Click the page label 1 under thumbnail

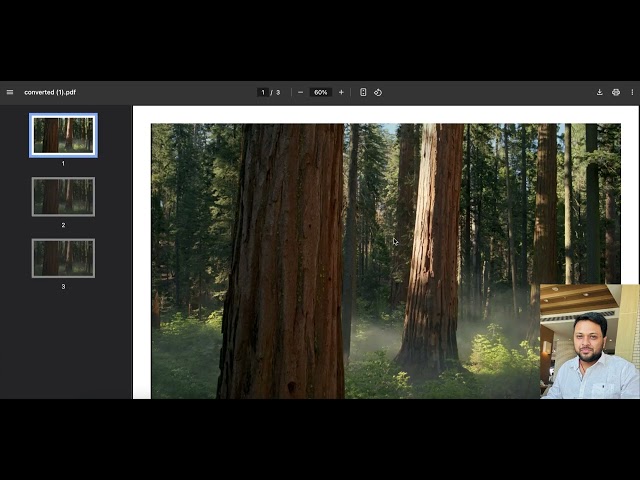tap(63, 163)
